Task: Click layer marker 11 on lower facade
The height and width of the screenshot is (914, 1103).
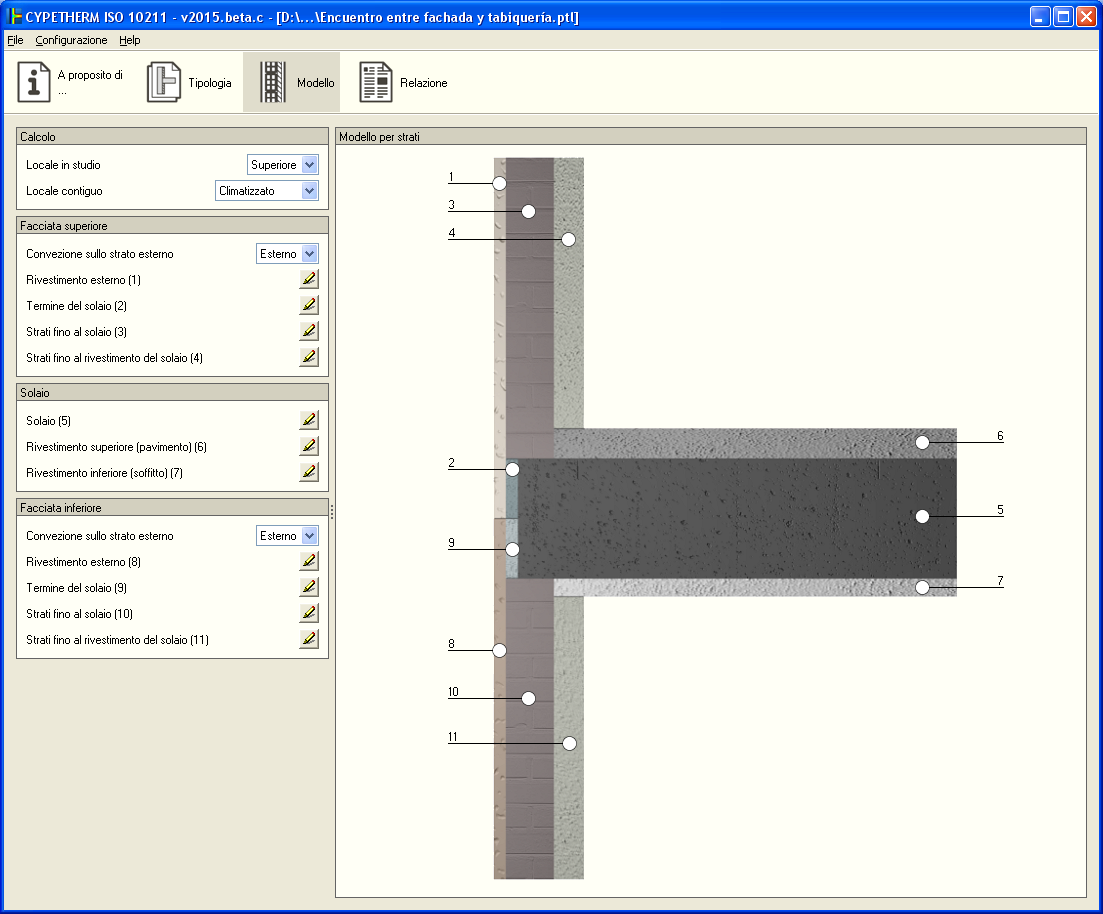Action: click(x=569, y=744)
